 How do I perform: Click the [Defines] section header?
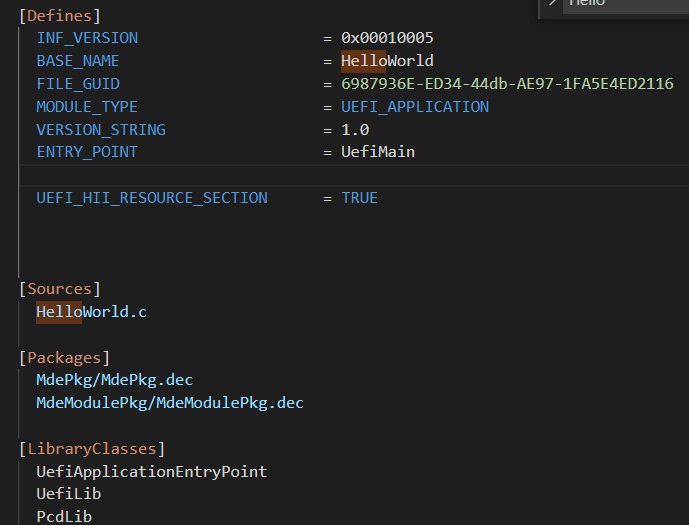click(60, 15)
